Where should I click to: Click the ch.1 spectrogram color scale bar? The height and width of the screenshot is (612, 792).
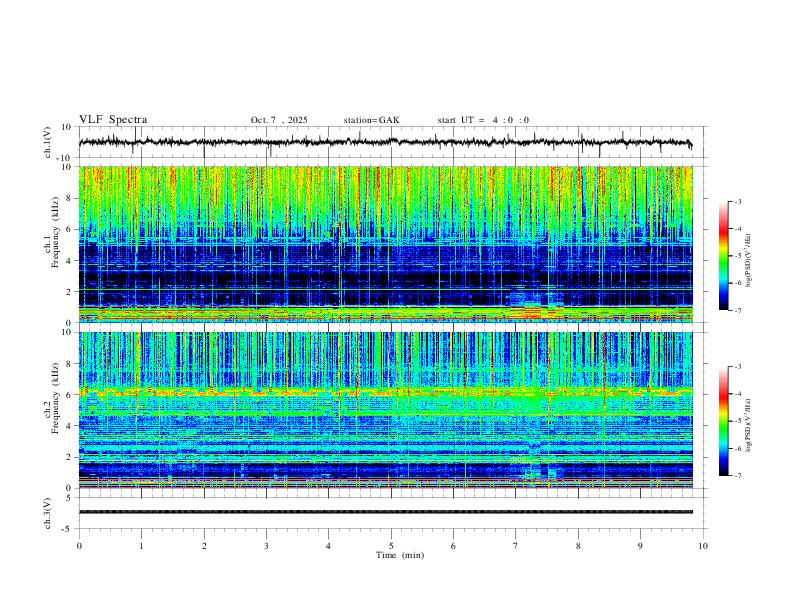point(723,256)
